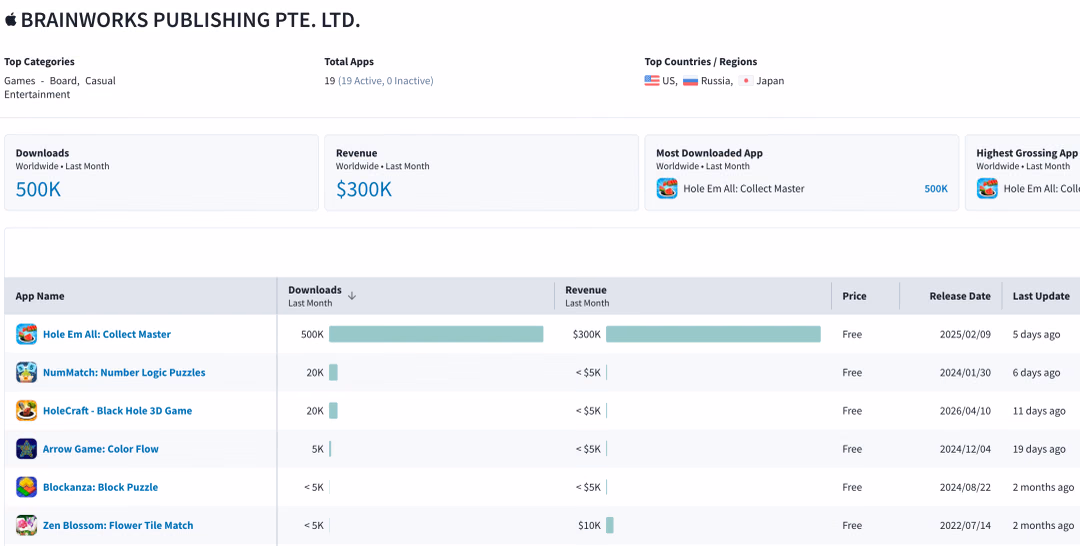
Task: Click last update '19 days ago'
Action: [1039, 449]
